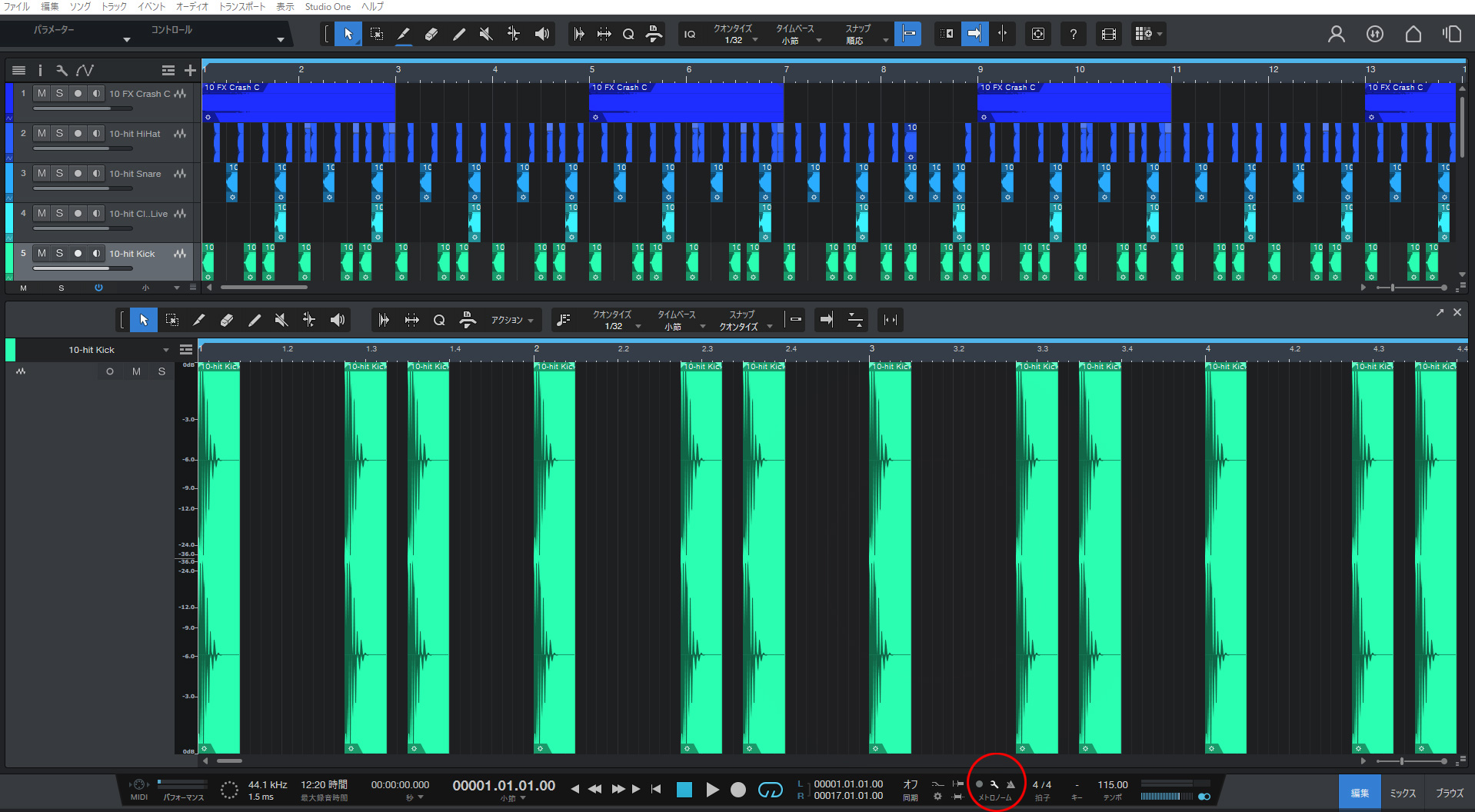Click the tempo value 115.00 field

[x=1112, y=784]
